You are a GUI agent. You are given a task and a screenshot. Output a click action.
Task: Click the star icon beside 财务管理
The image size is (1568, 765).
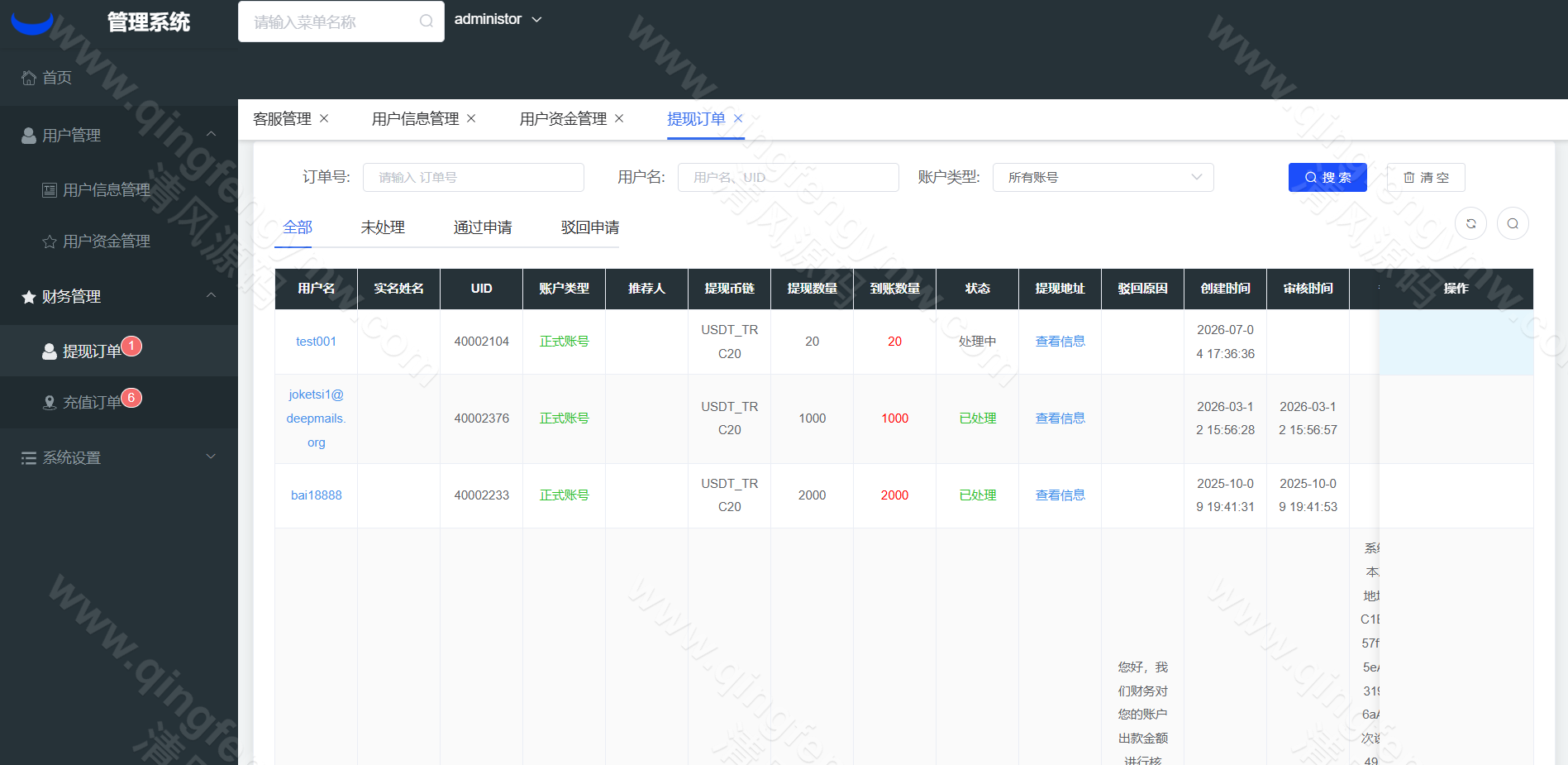29,296
